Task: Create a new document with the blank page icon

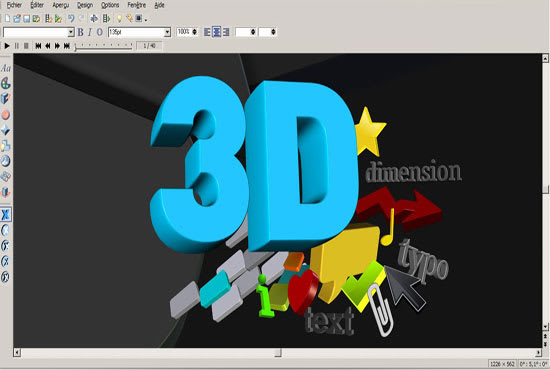Action: [7, 18]
